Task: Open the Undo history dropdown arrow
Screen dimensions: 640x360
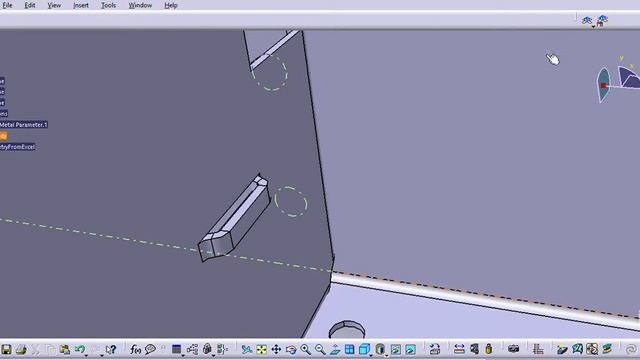Action: pos(86,356)
